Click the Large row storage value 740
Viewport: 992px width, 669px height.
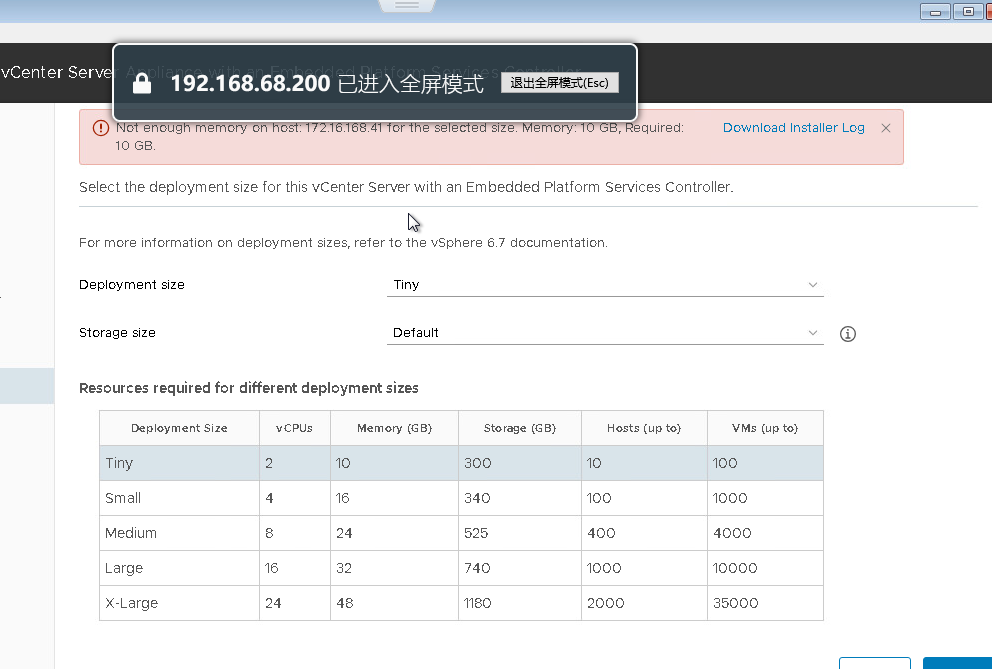click(x=477, y=568)
